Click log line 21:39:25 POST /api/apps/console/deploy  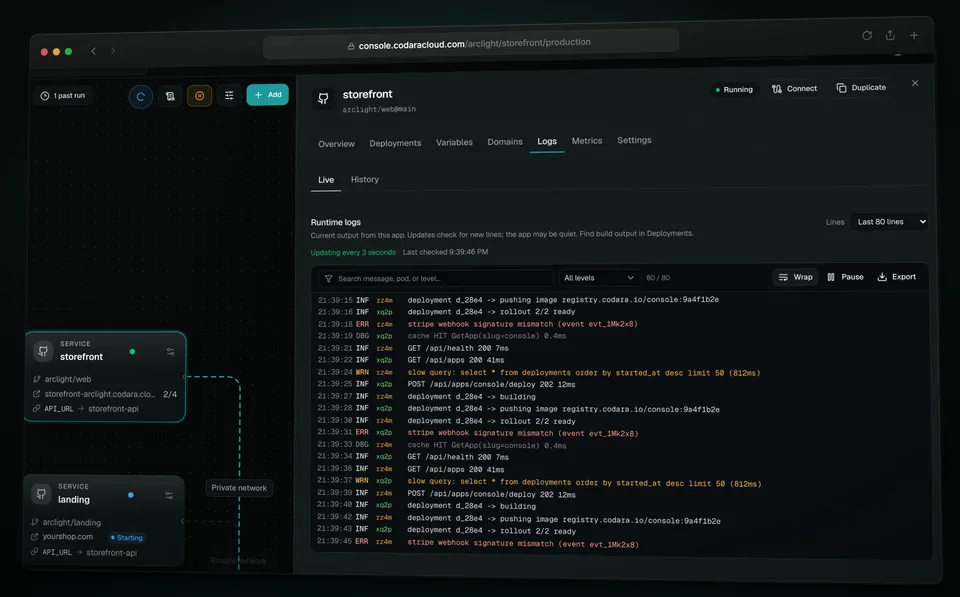click(x=446, y=384)
